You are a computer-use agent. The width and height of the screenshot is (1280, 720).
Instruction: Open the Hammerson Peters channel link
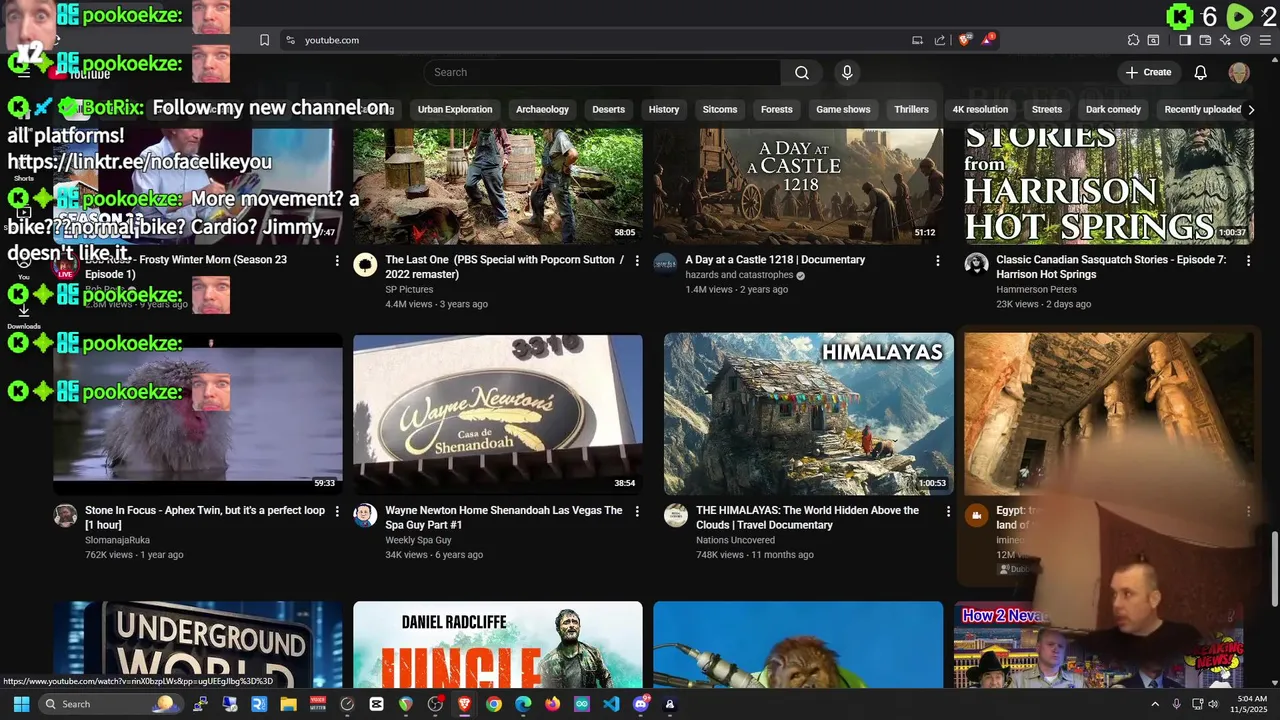[x=1036, y=289]
